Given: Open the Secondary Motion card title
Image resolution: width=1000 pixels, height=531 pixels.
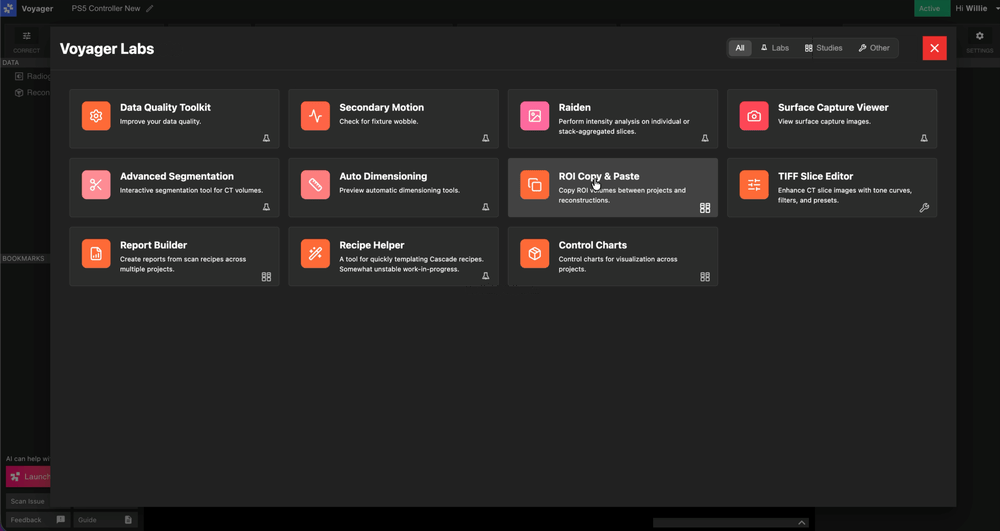Looking at the screenshot, I should pyautogui.click(x=381, y=107).
